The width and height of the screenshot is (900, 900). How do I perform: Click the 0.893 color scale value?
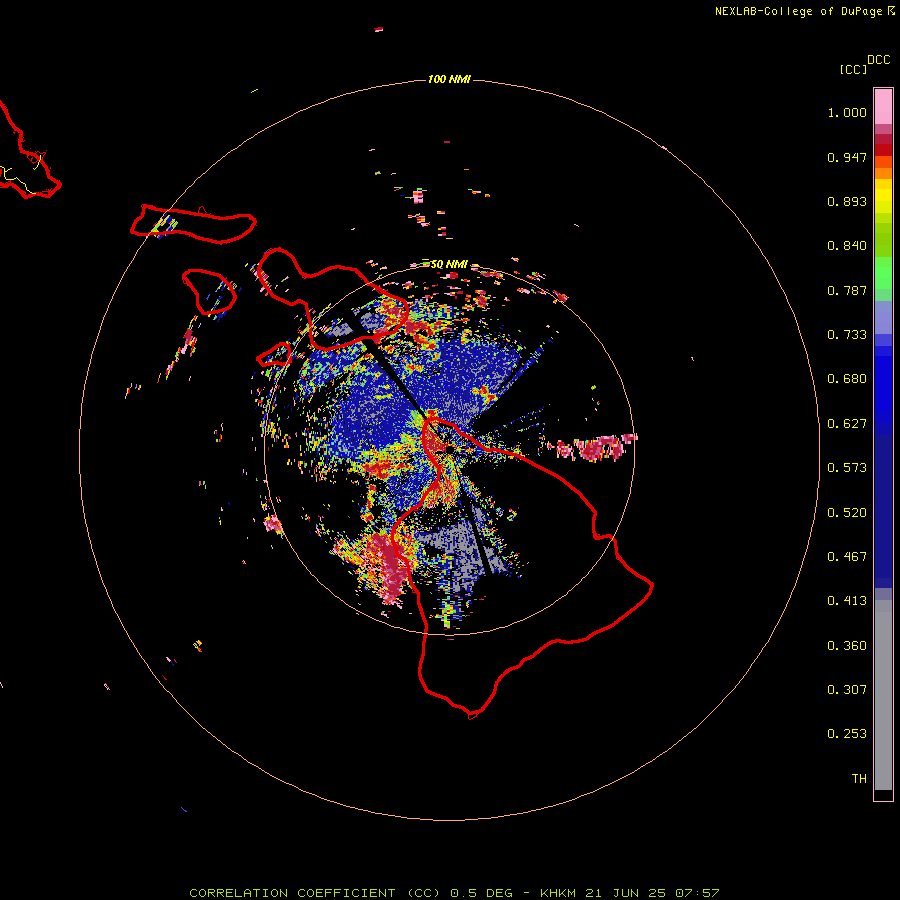point(847,201)
